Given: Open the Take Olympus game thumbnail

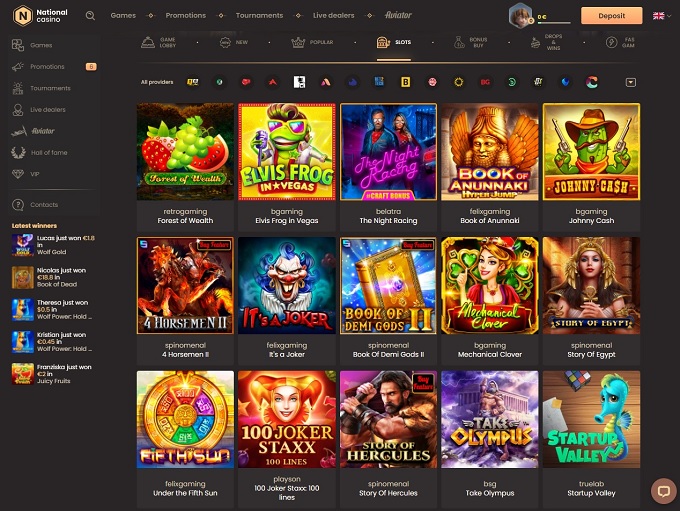Looking at the screenshot, I should (x=490, y=419).
